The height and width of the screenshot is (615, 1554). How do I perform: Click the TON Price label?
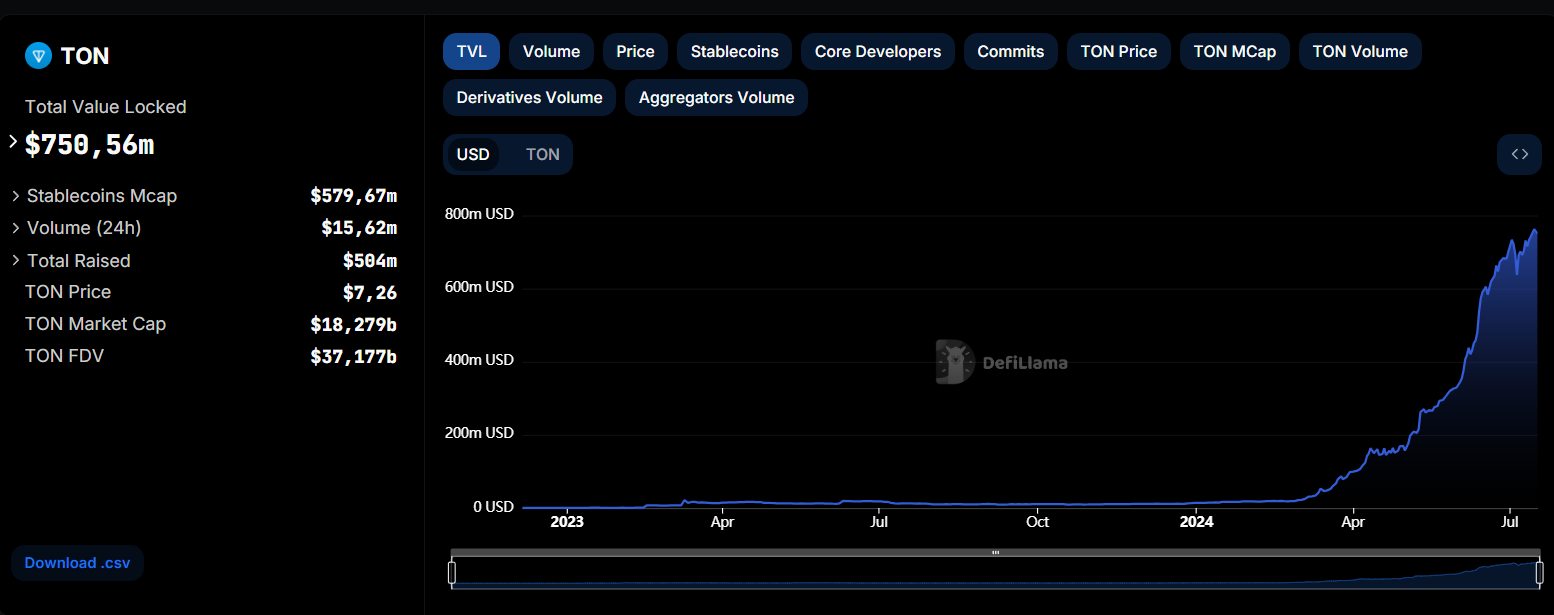[68, 292]
